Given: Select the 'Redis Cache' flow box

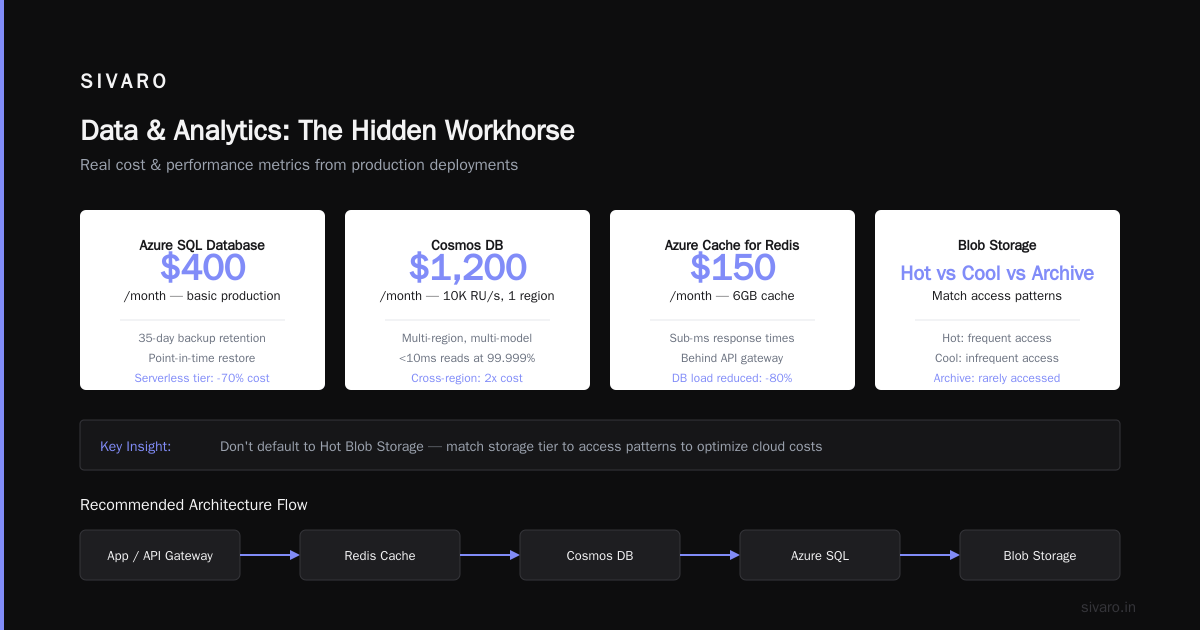Looking at the screenshot, I should (x=380, y=555).
